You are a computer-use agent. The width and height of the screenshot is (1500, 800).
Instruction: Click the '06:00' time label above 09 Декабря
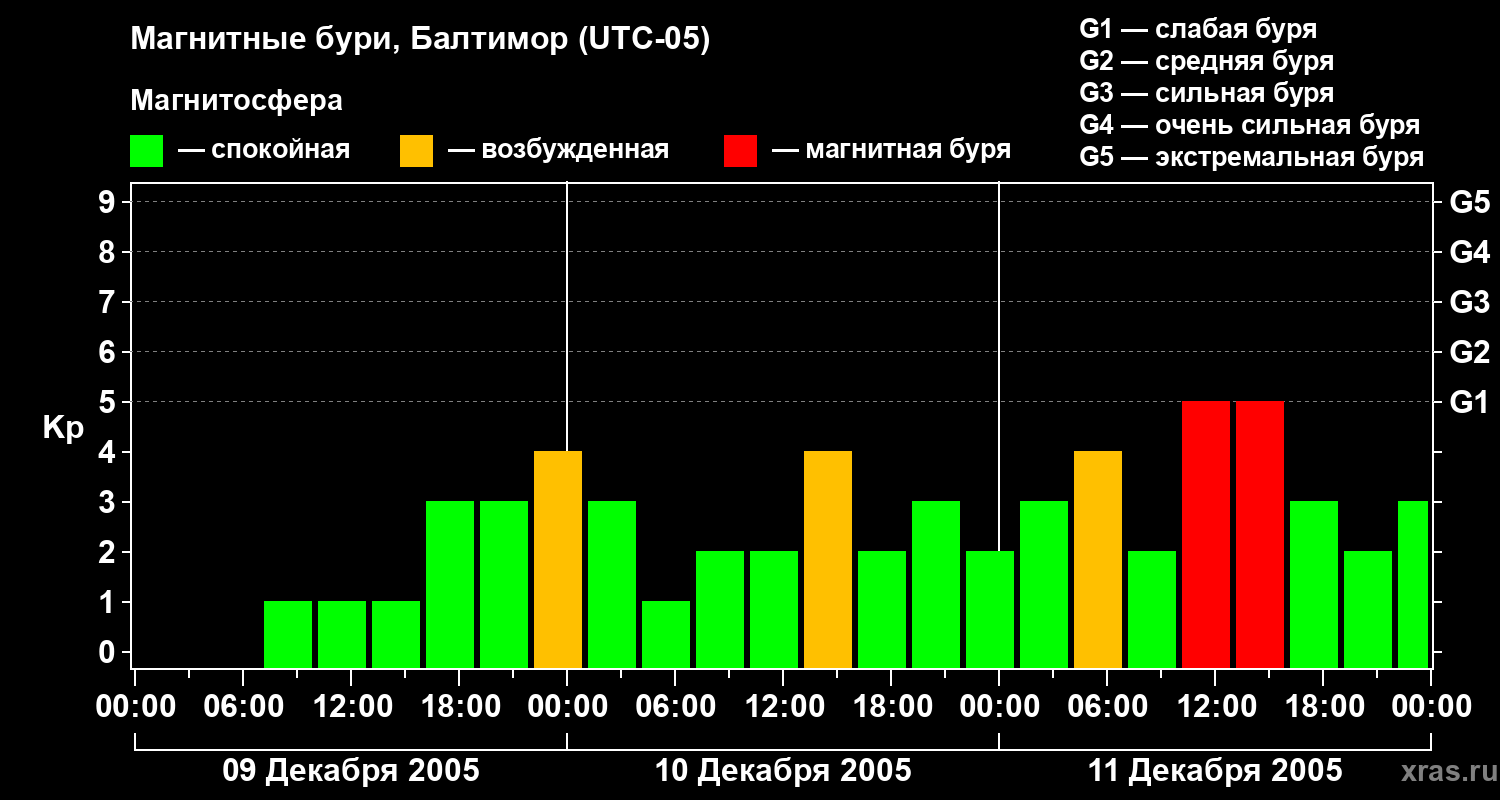242,706
